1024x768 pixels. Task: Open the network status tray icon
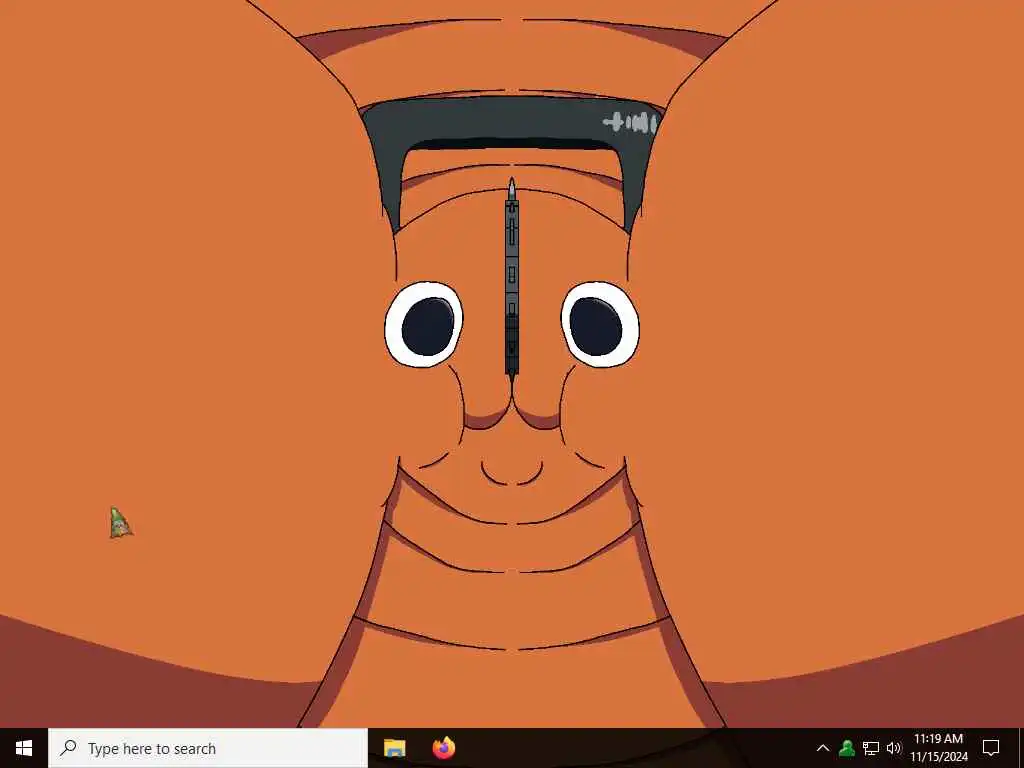pyautogui.click(x=871, y=748)
